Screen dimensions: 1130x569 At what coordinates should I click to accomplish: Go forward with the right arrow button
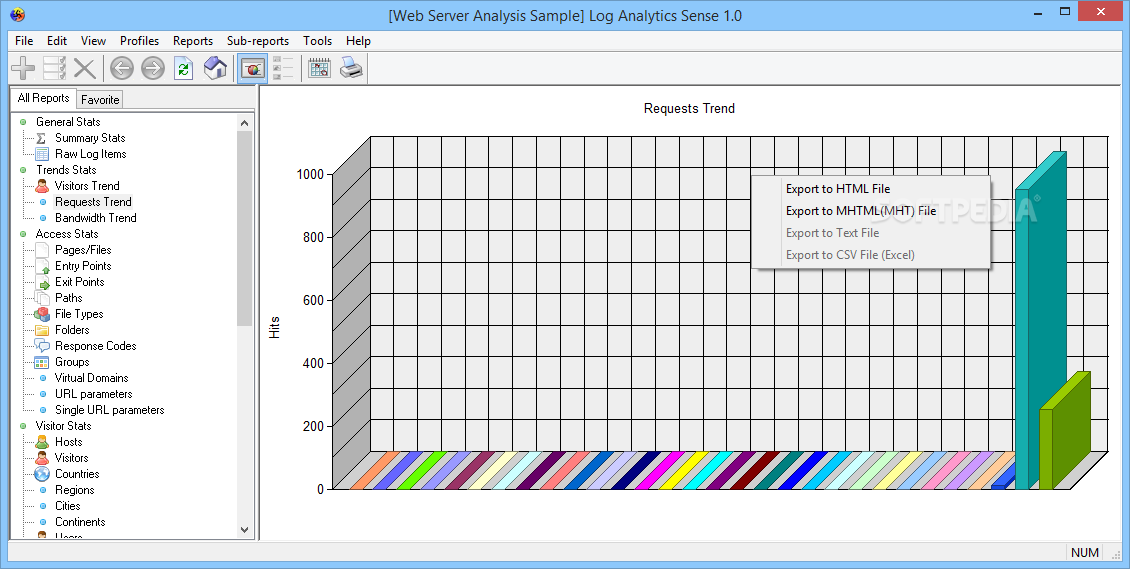coord(153,68)
